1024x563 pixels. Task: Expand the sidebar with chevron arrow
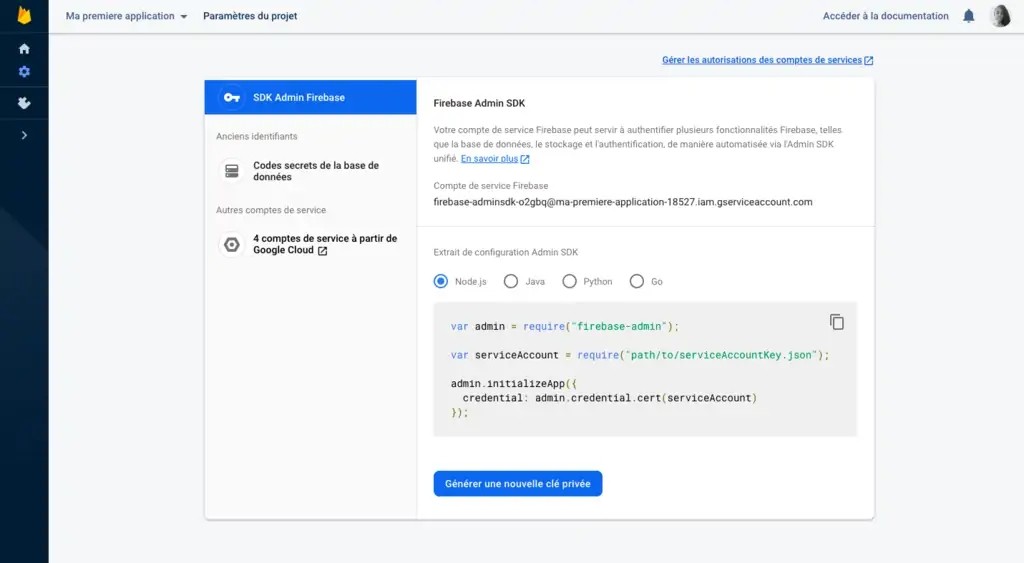point(24,135)
